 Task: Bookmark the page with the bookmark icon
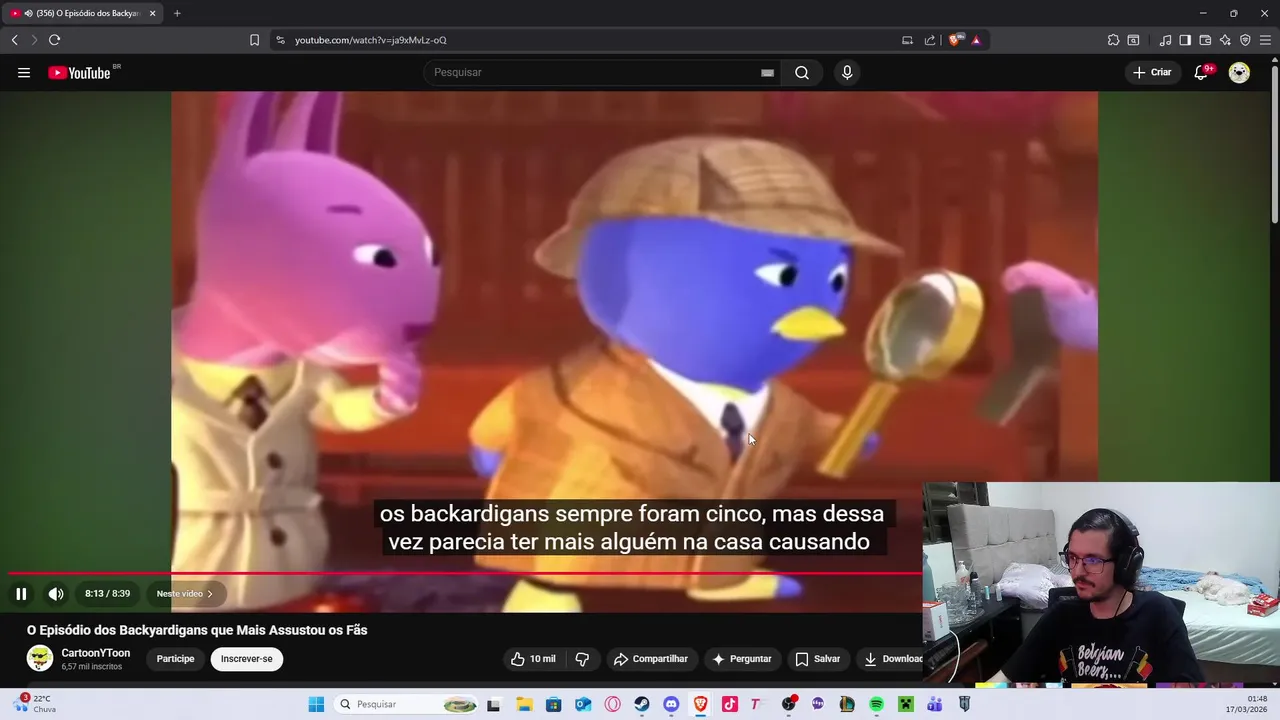pyautogui.click(x=254, y=40)
